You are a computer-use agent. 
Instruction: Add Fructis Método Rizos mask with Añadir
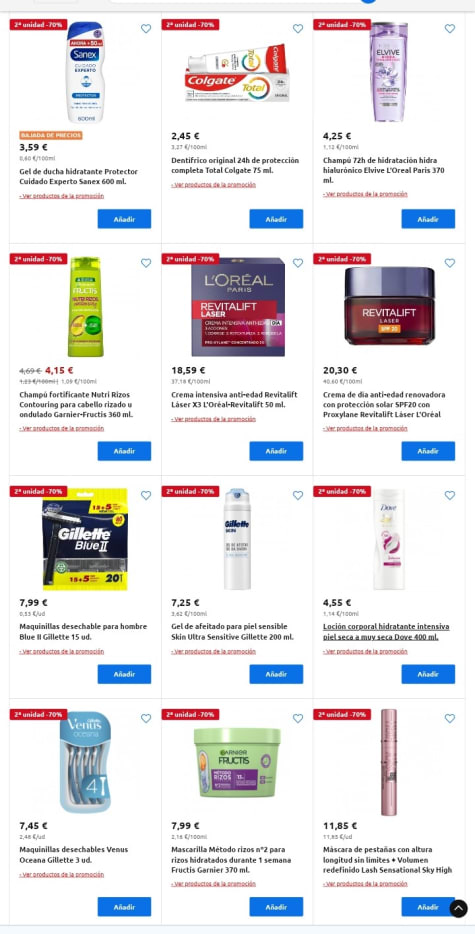coord(276,907)
